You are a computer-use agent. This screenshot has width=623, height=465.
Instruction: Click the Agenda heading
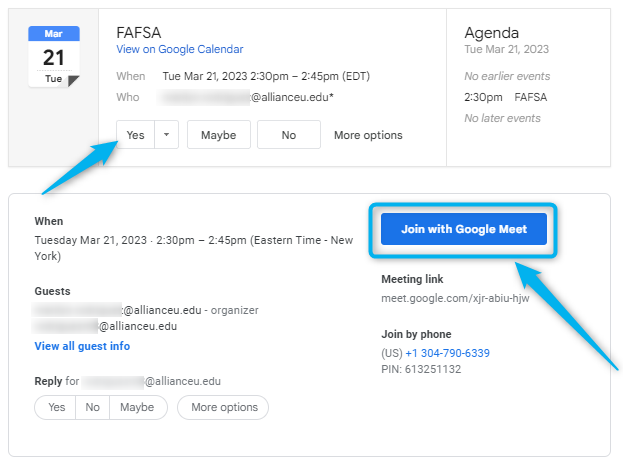(x=491, y=33)
